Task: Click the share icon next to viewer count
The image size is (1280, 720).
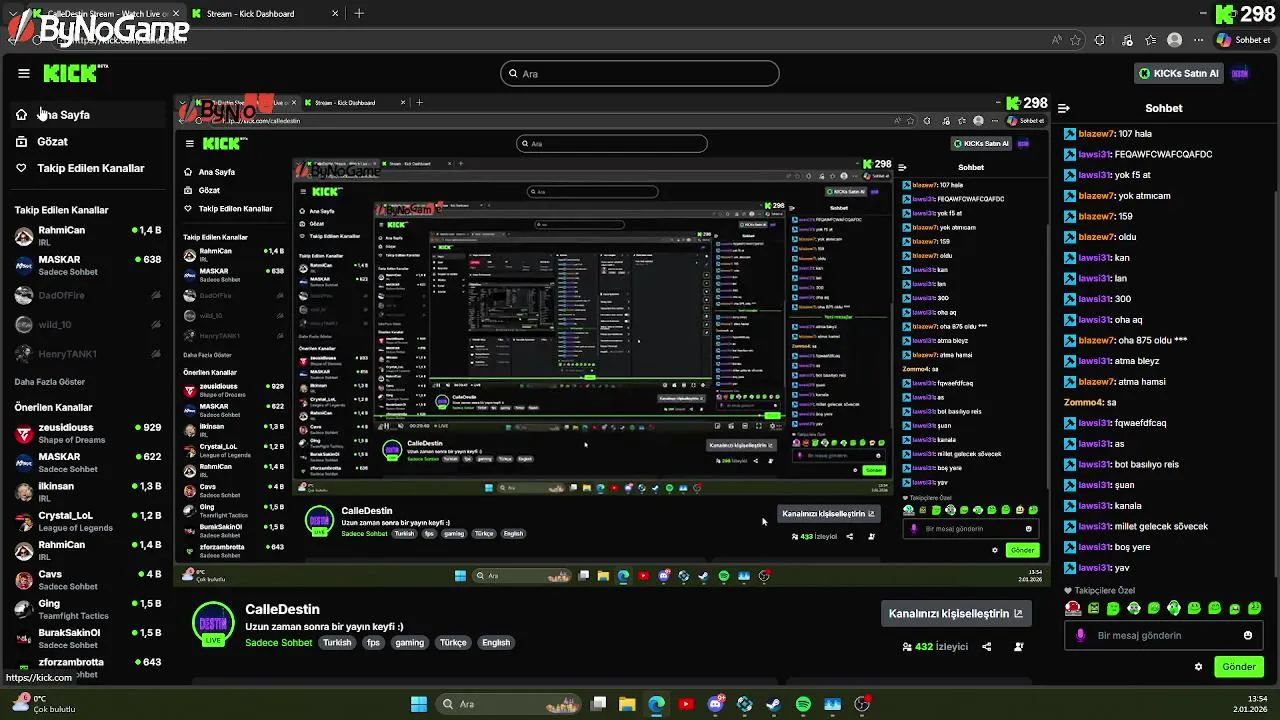Action: tap(986, 647)
